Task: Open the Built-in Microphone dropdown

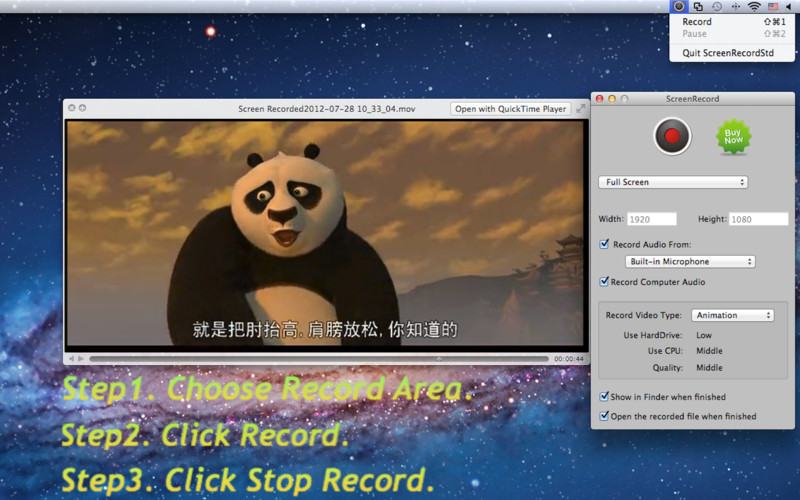Action: click(x=690, y=262)
